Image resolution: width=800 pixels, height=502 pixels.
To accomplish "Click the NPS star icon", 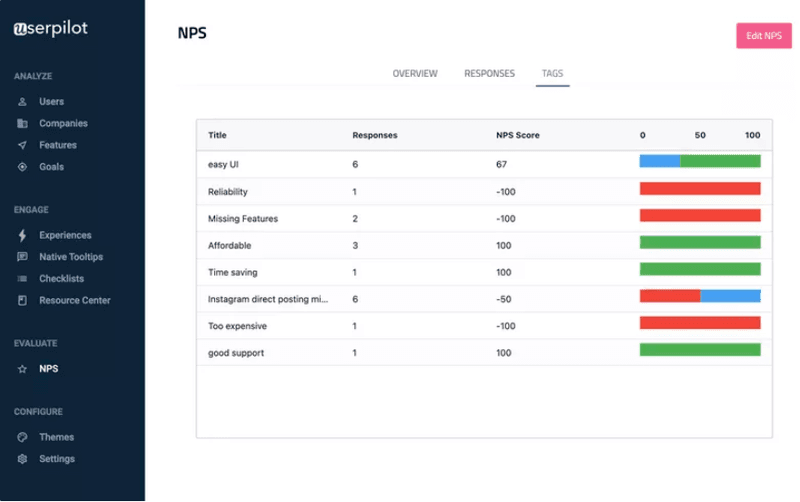I will [x=22, y=369].
